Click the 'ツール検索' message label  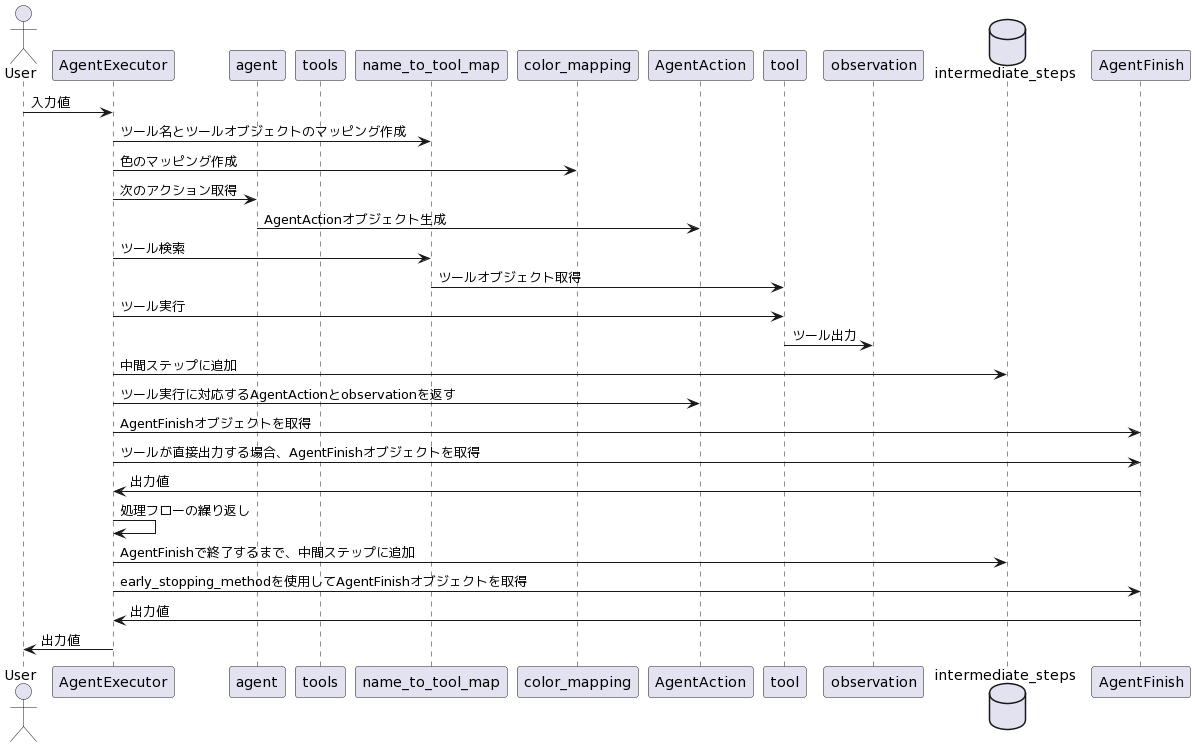click(152, 248)
